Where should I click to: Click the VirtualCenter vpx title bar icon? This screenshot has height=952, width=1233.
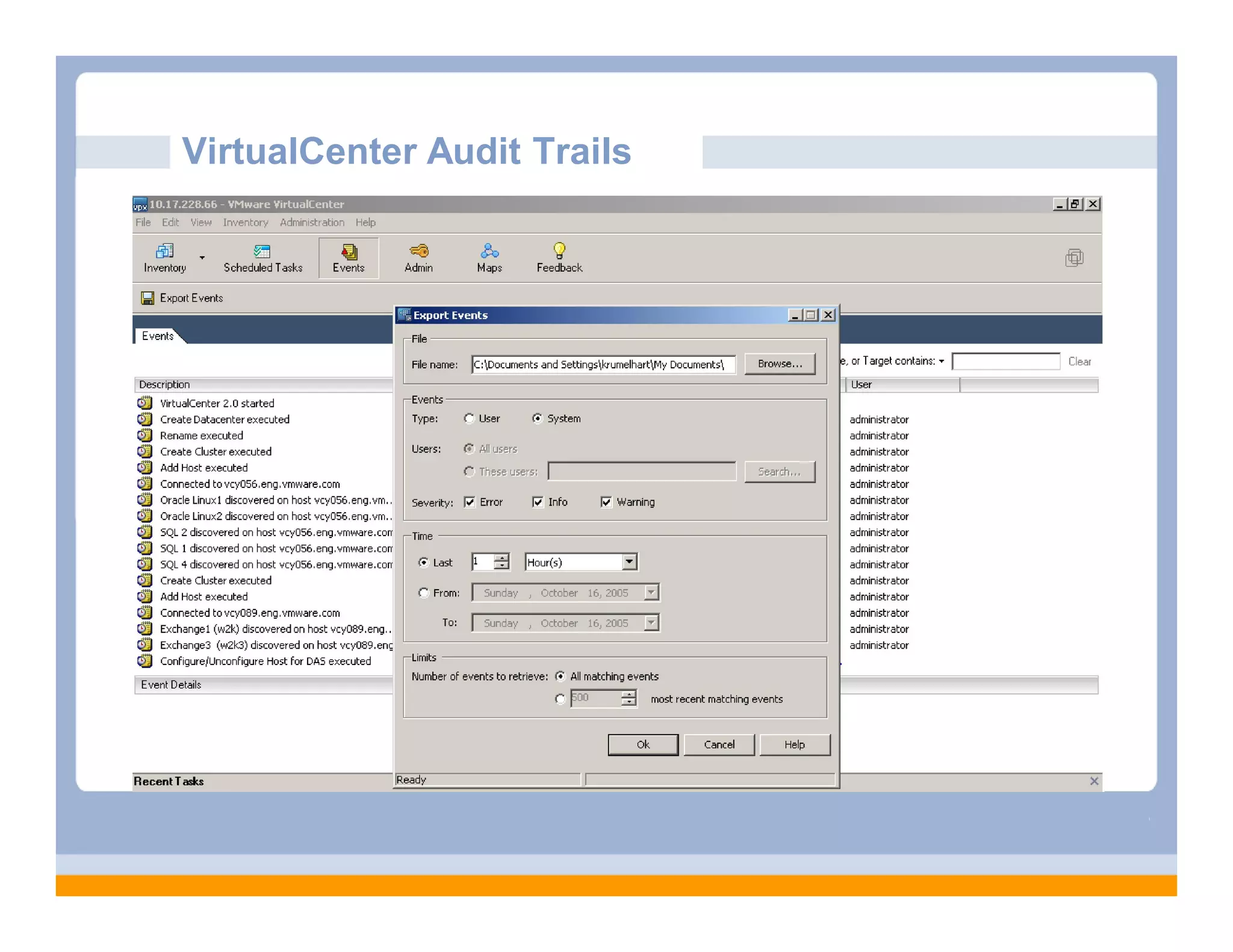coord(140,205)
